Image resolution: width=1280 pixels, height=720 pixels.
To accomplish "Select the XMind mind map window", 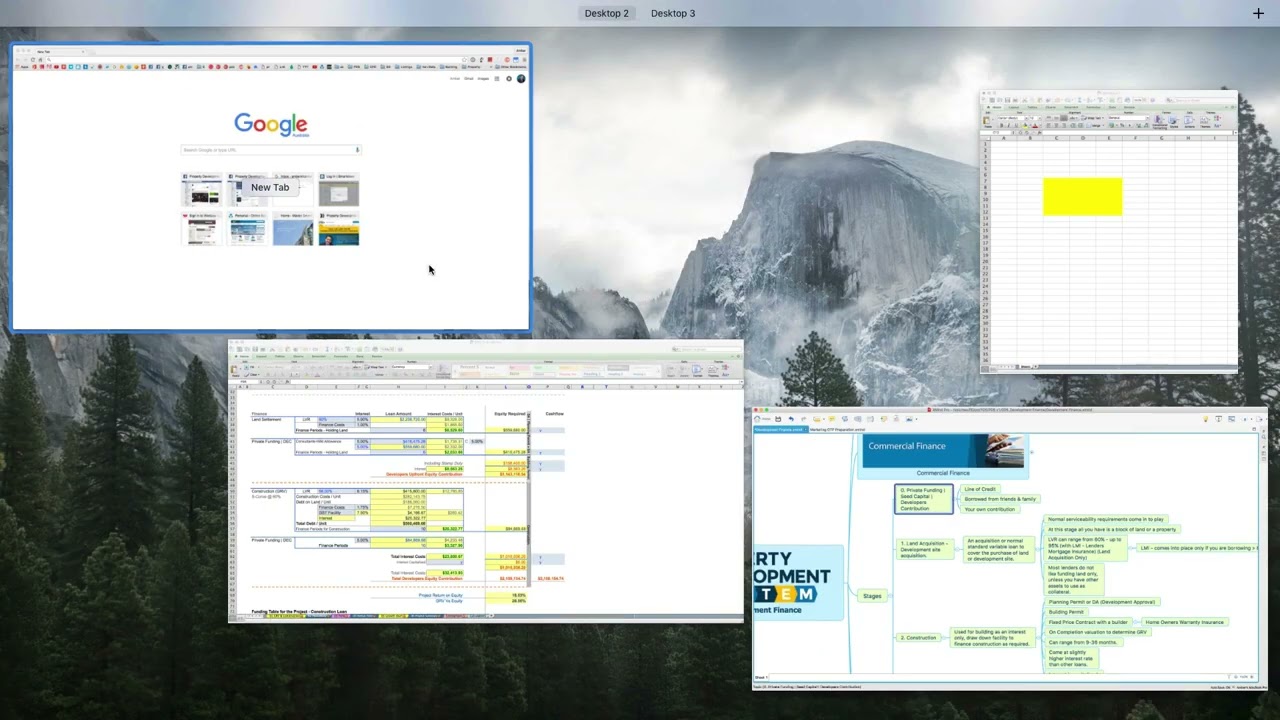I will point(1010,548).
